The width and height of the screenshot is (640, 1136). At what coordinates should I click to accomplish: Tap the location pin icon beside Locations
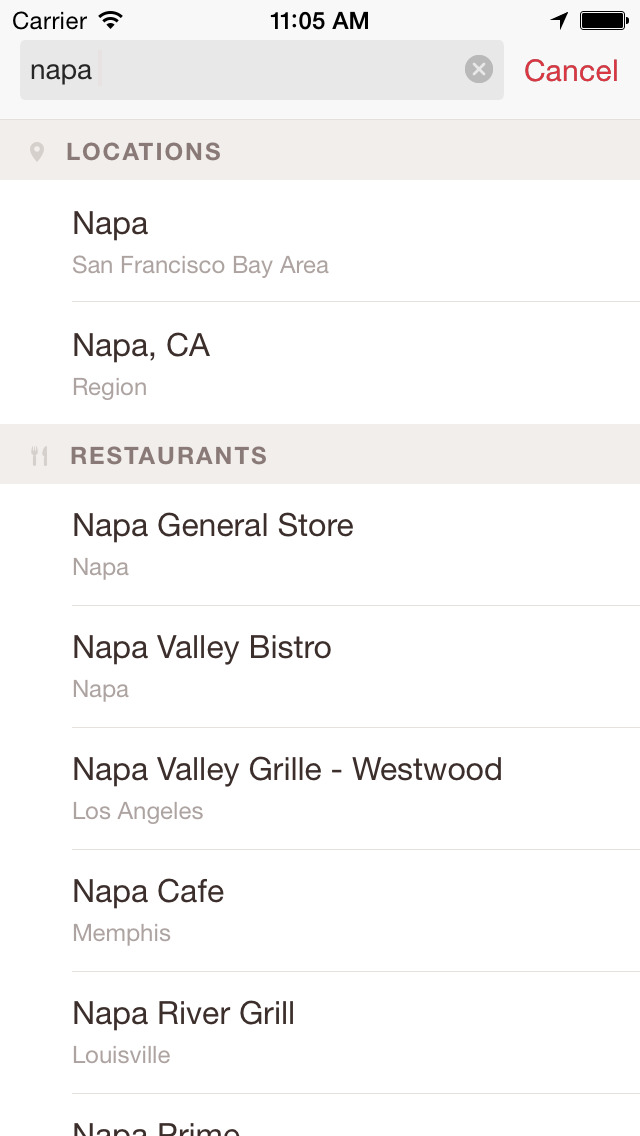(37, 152)
